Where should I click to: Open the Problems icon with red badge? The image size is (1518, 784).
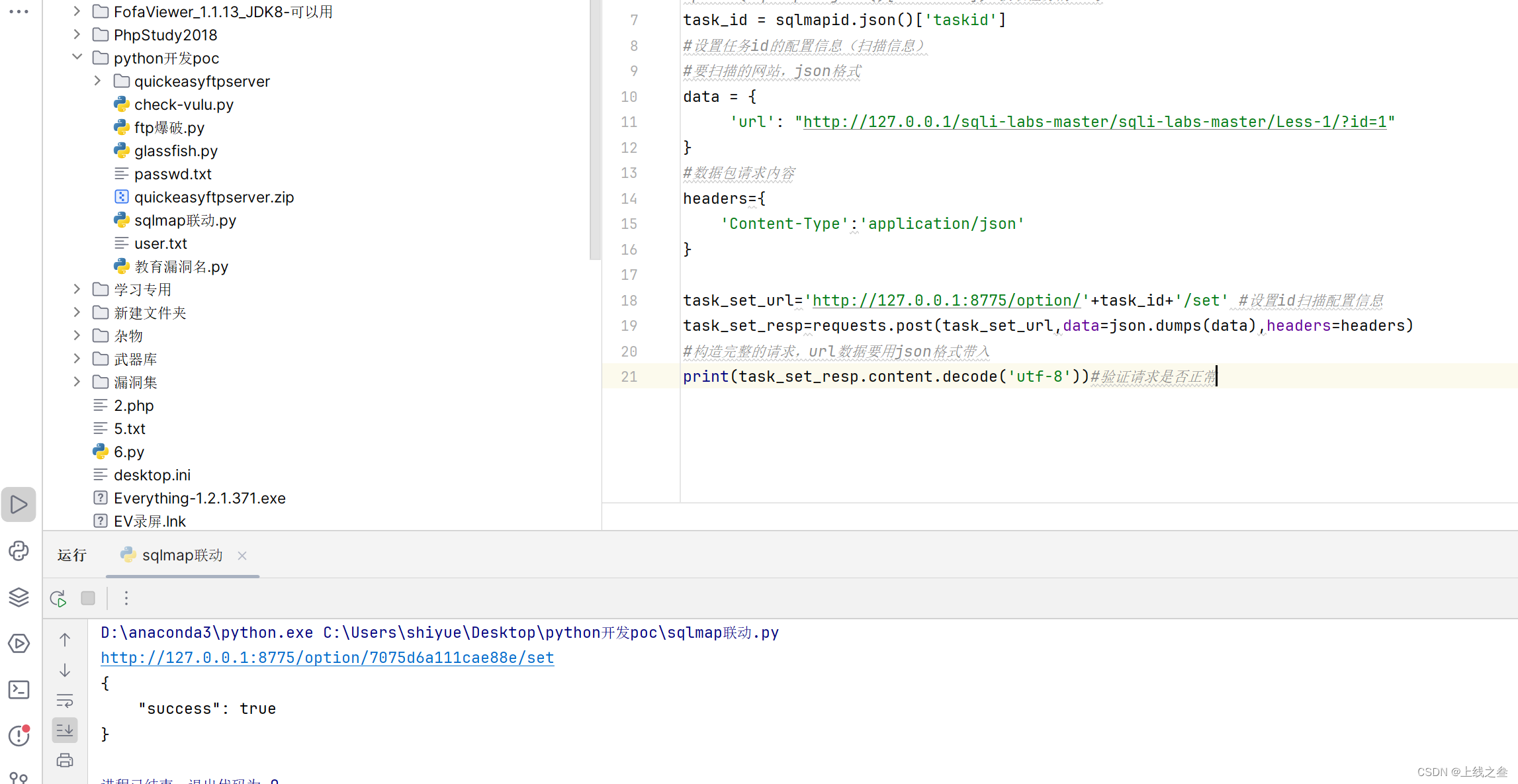(x=19, y=735)
